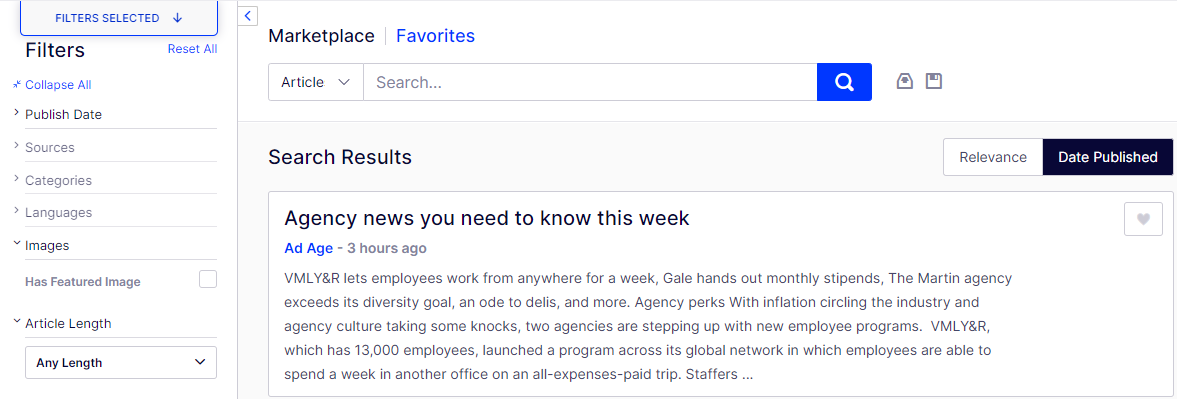Screen dimensions: 1177x399
Task: Expand the Categories filter section
Action: [115, 181]
